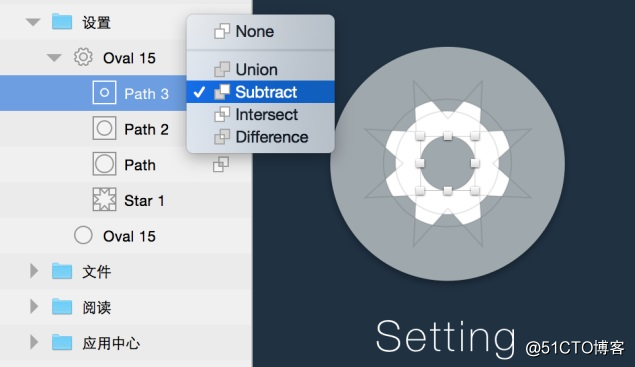This screenshot has height=367, width=635.
Task: Choose Union boolean operation
Action: (260, 70)
